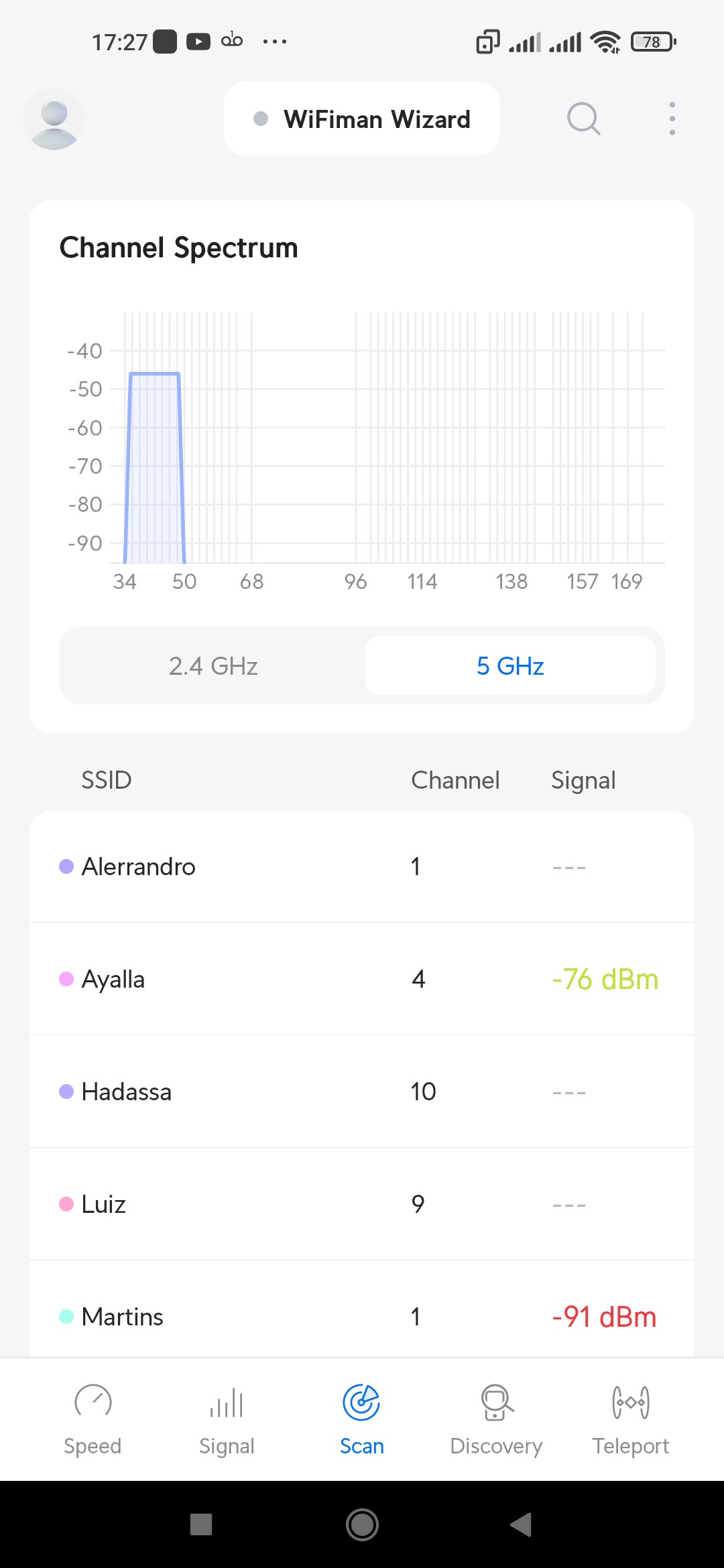Sort list by SSID column header
Screen dimensions: 724x1568
click(x=106, y=780)
